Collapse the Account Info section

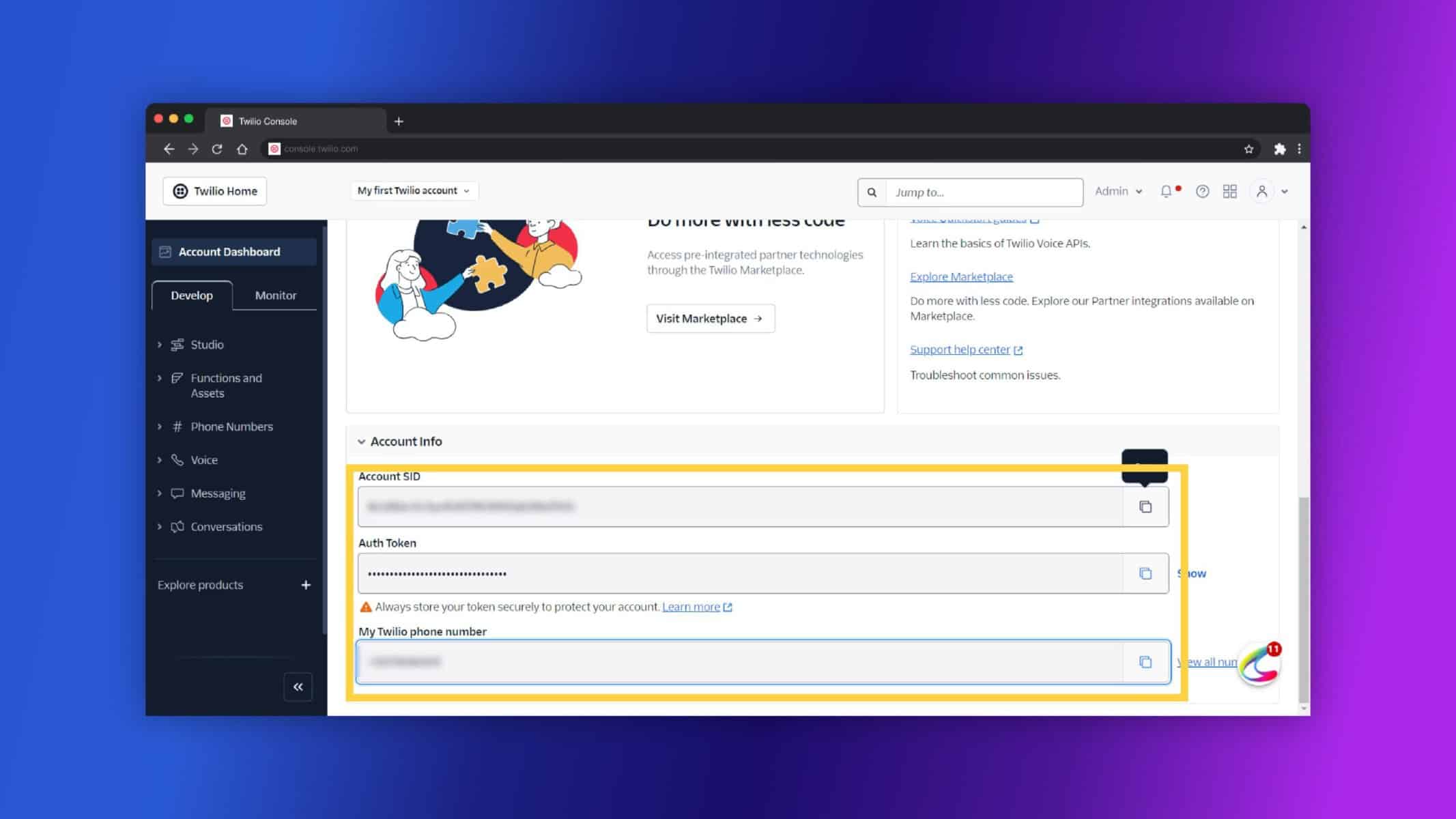[x=361, y=442]
